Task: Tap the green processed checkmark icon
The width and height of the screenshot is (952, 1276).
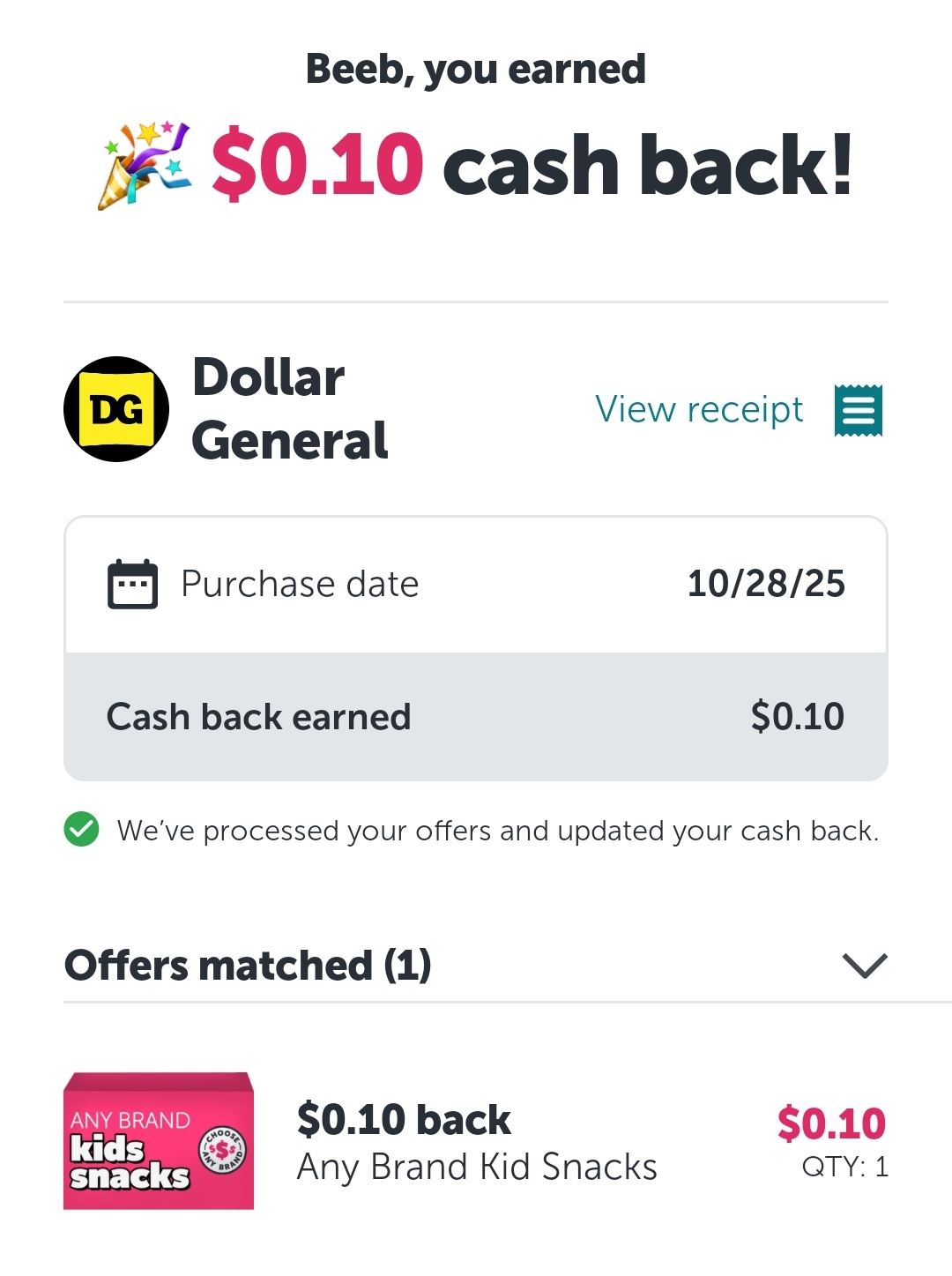Action: pyautogui.click(x=82, y=829)
